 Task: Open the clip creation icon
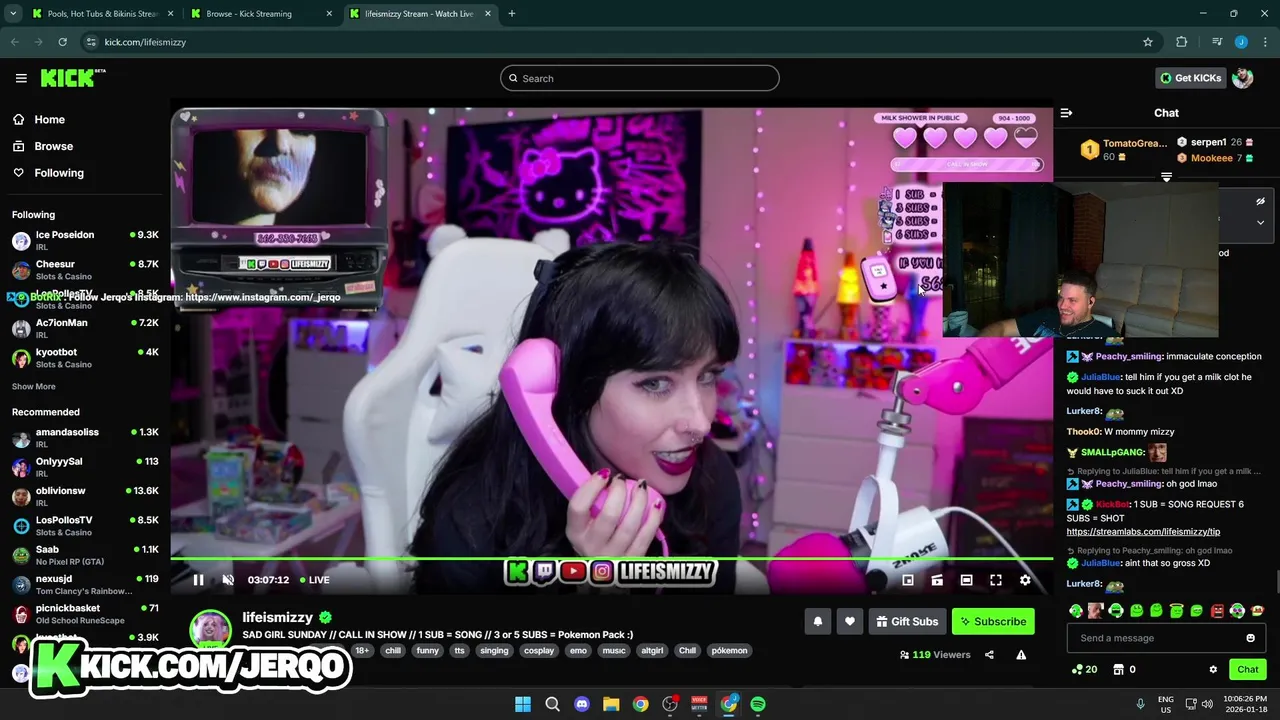[937, 580]
